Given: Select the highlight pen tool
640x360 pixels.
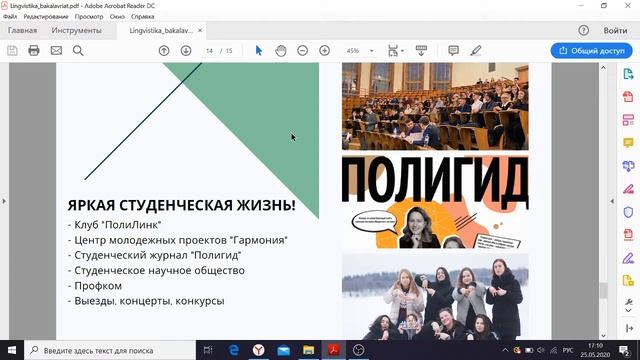Looking at the screenshot, I should 476,51.
